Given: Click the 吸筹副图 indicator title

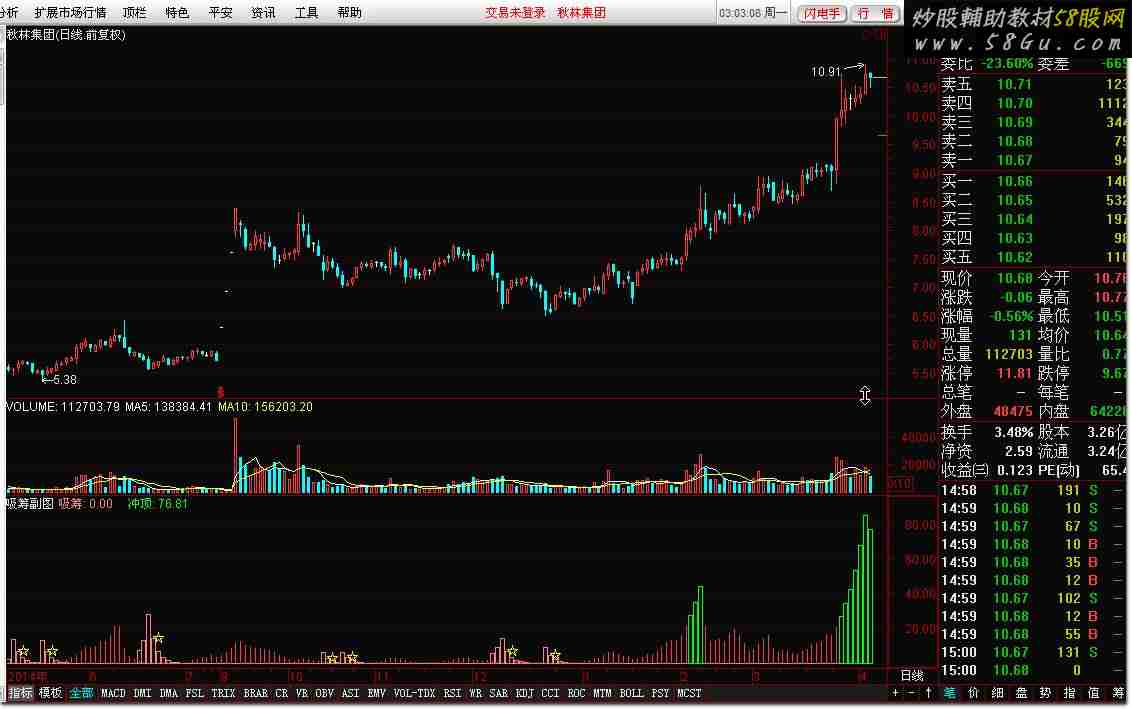Looking at the screenshot, I should [x=30, y=504].
